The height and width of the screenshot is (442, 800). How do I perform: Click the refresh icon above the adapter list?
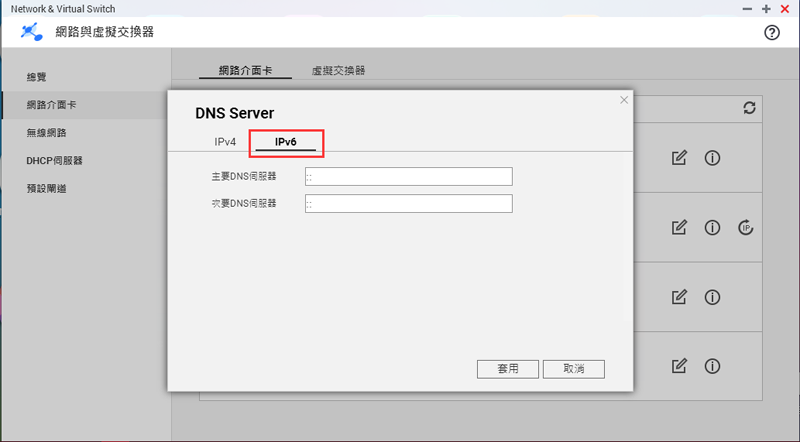point(749,108)
